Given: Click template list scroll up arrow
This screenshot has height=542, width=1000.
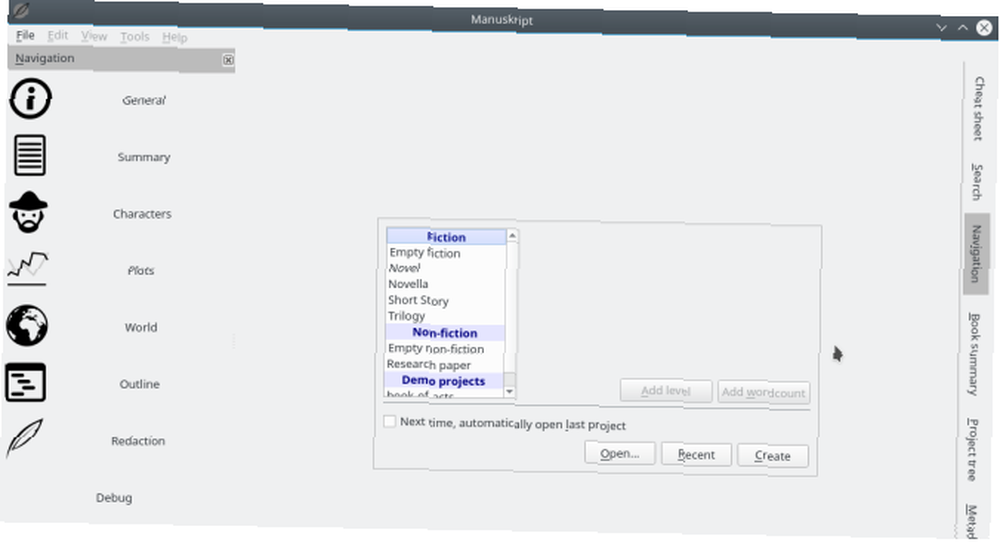Looking at the screenshot, I should click(x=512, y=236).
